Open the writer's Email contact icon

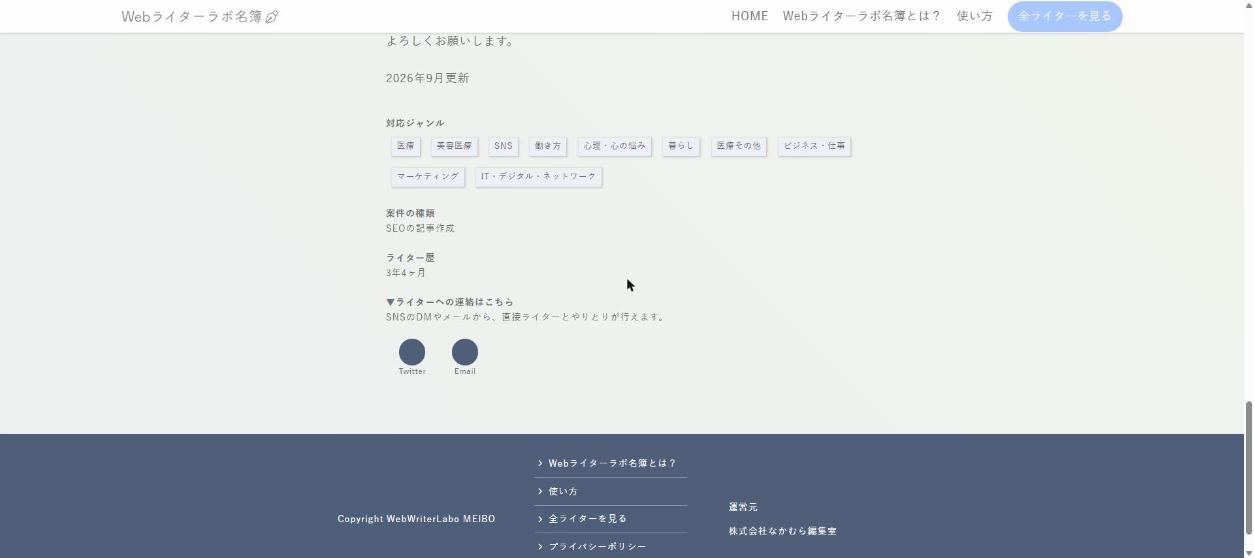tap(465, 352)
